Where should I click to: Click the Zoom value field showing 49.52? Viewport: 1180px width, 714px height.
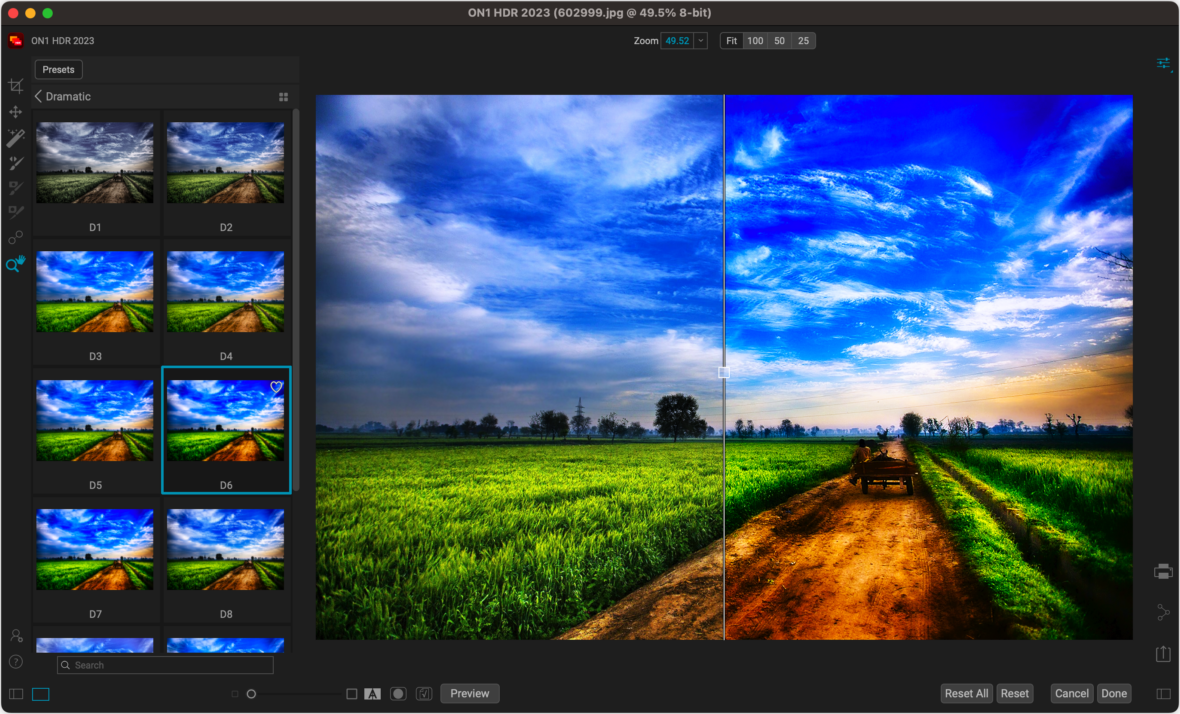coord(677,41)
